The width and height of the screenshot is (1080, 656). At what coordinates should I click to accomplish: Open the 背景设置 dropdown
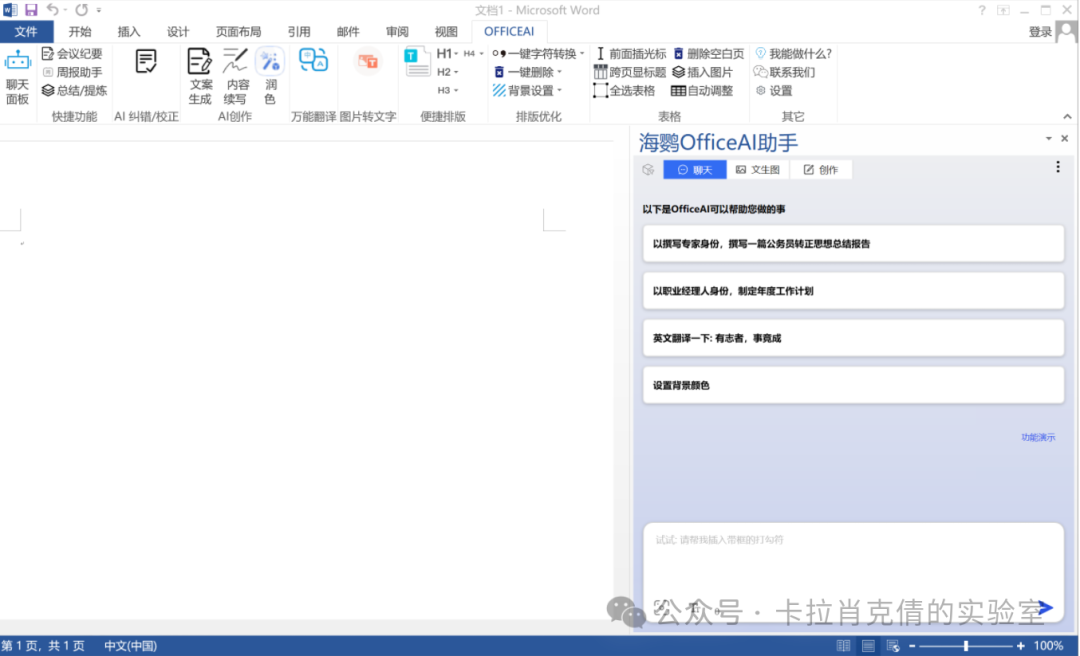[x=529, y=90]
